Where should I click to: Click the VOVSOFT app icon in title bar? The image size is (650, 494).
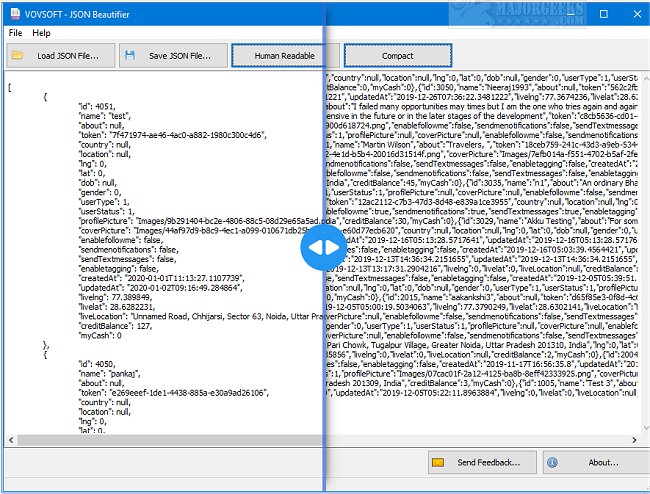(x=11, y=15)
